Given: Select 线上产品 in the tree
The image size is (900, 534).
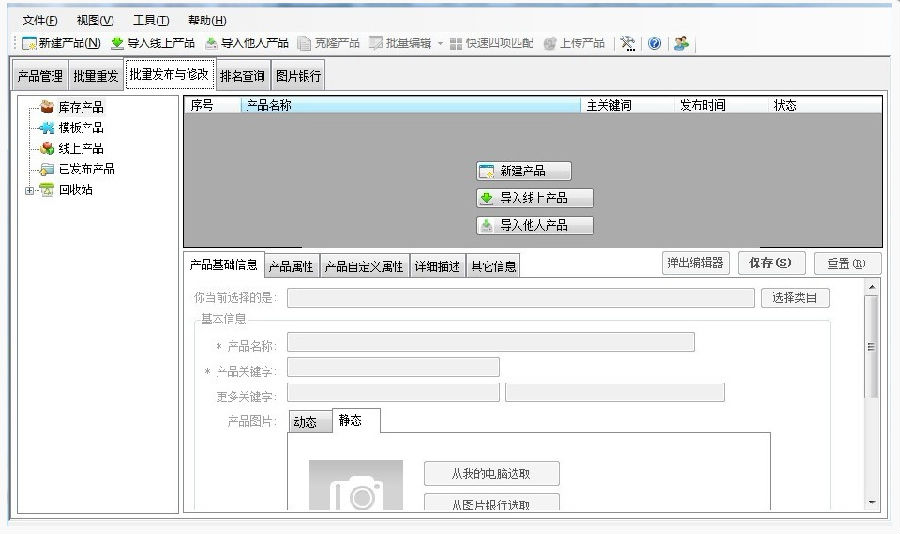Looking at the screenshot, I should pos(81,148).
